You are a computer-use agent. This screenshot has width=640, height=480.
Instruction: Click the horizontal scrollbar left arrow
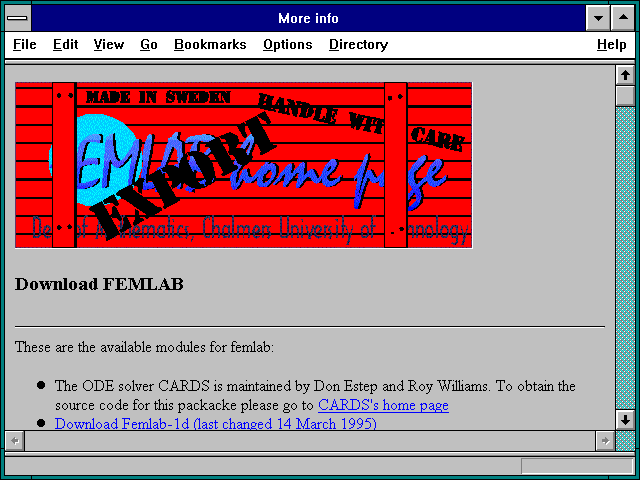pyautogui.click(x=15, y=441)
